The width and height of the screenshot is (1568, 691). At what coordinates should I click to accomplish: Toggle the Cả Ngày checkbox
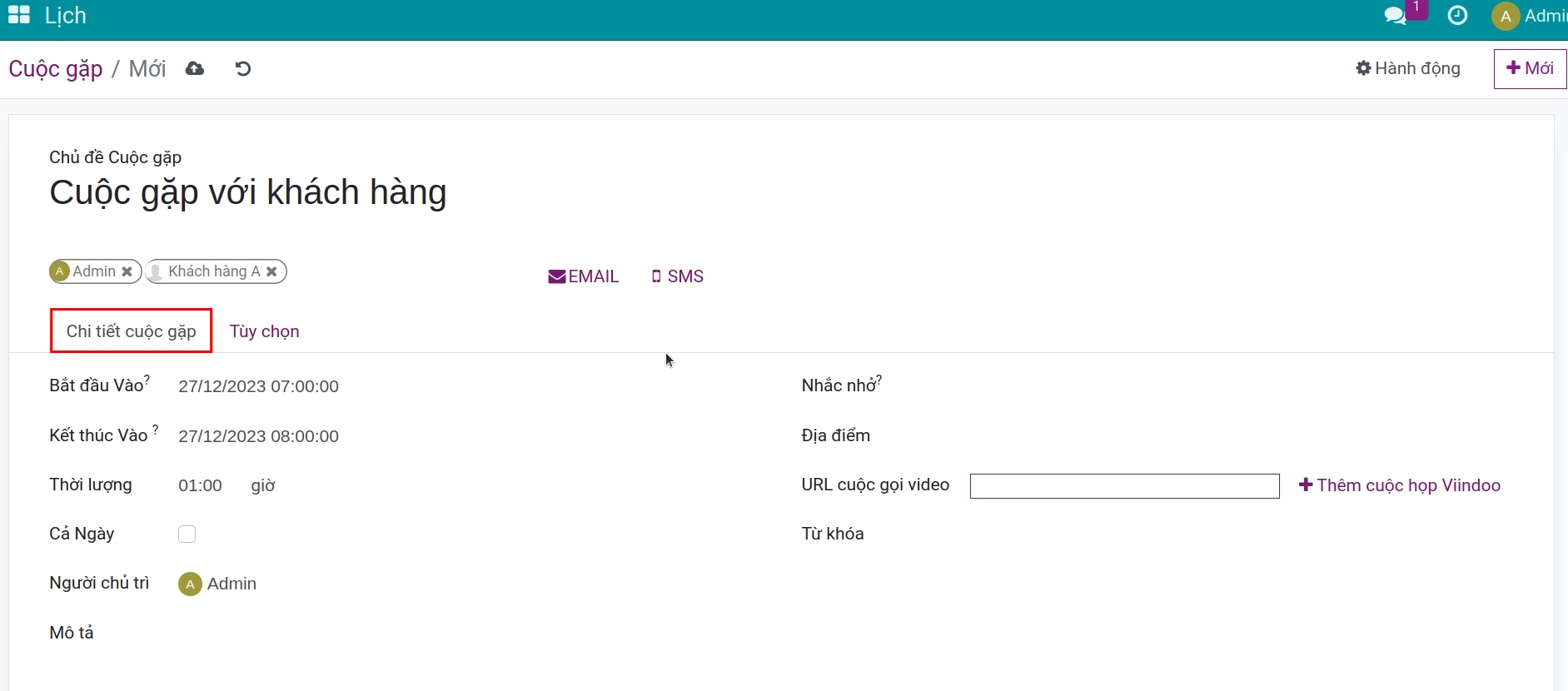187,534
